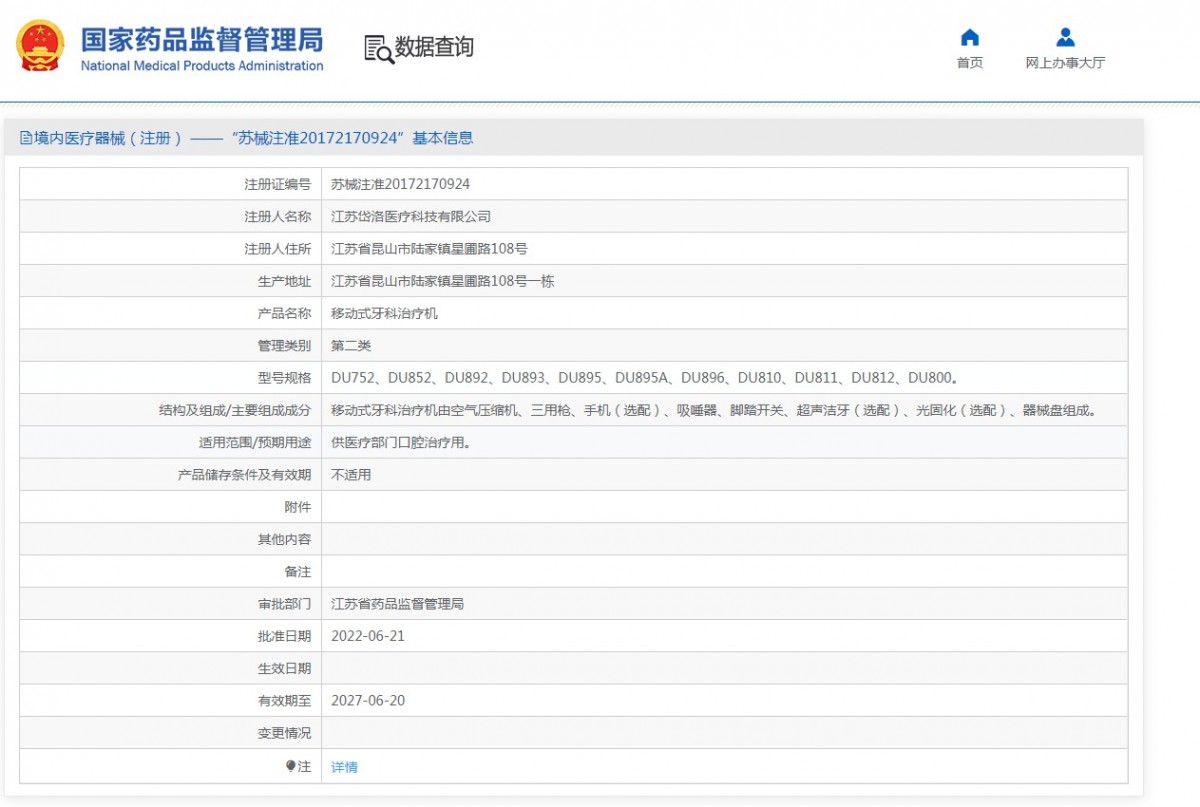Click the approval date 2022-06-21
This screenshot has height=807, width=1200.
pyautogui.click(x=368, y=636)
